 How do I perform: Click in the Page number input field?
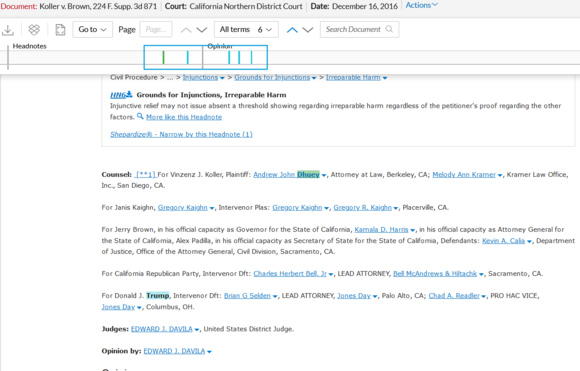(x=156, y=29)
